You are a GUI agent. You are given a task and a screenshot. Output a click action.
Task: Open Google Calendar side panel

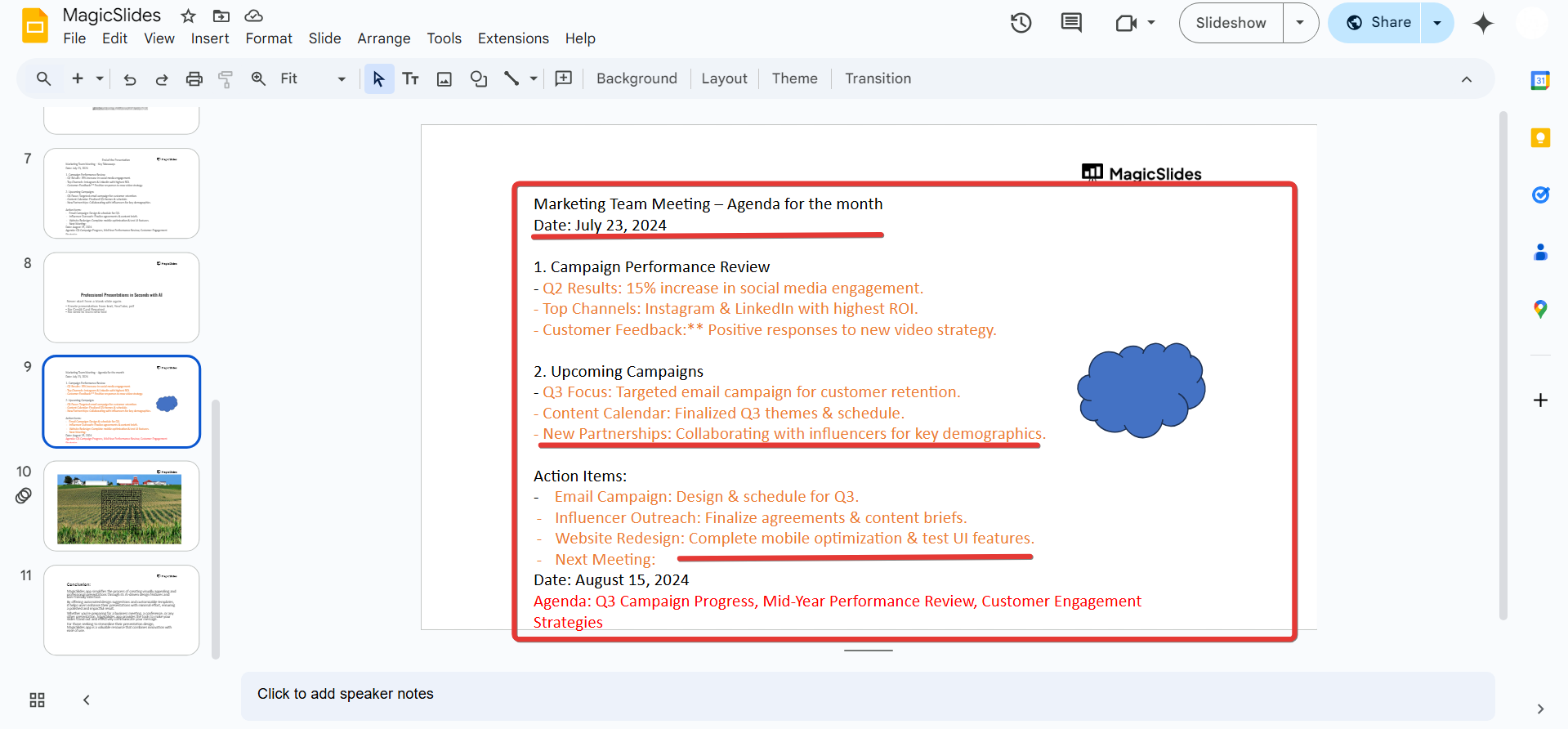click(x=1540, y=80)
